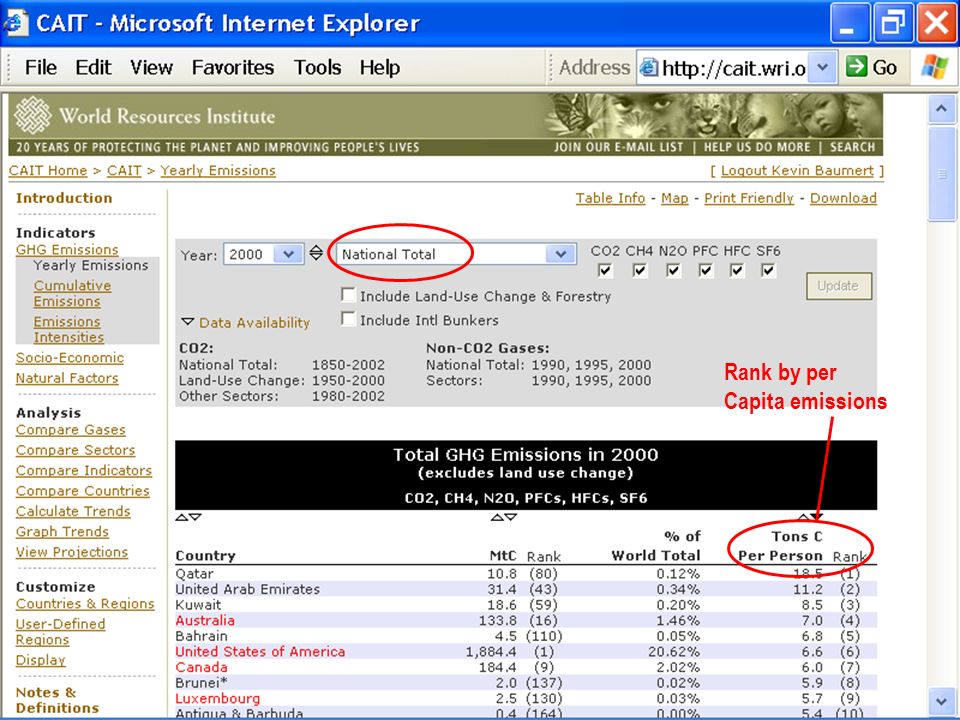Open Compare Sectors analysis
The image size is (960, 720).
75,451
